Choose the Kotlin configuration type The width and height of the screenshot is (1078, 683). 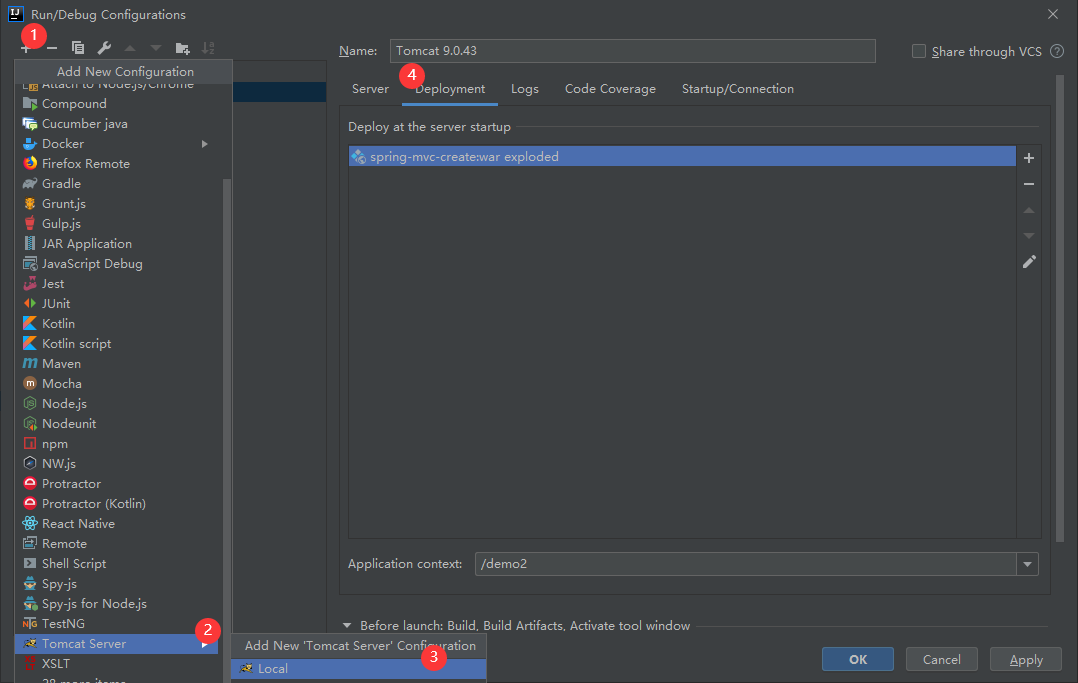(117, 323)
